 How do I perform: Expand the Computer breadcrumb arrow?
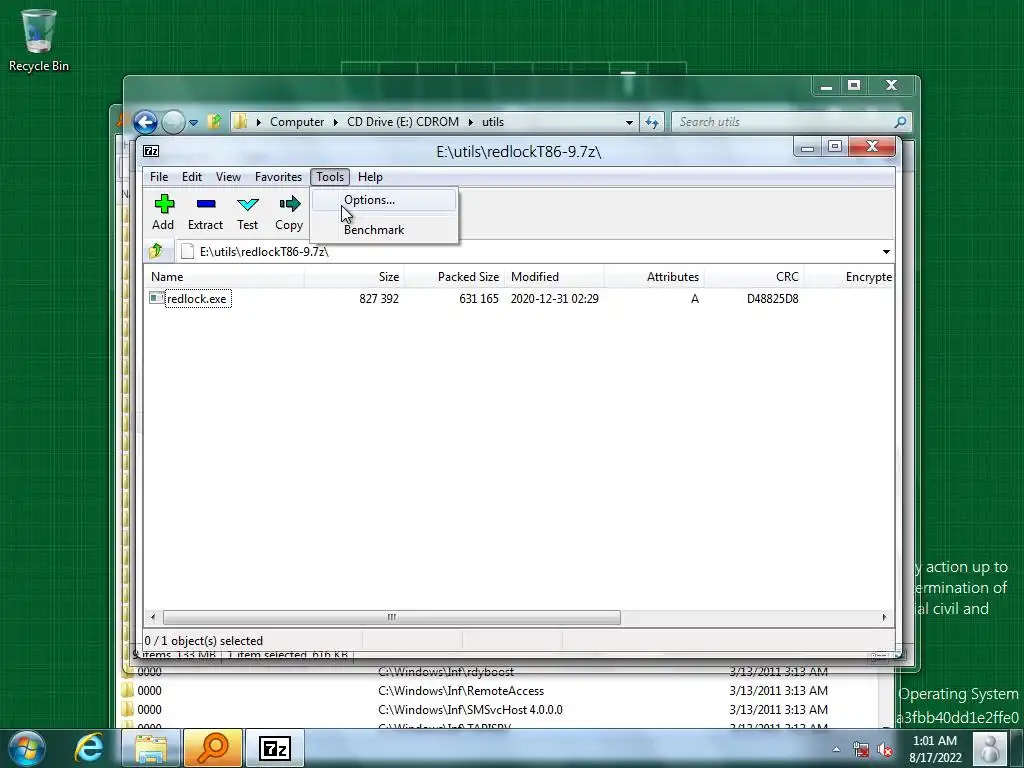coord(336,122)
